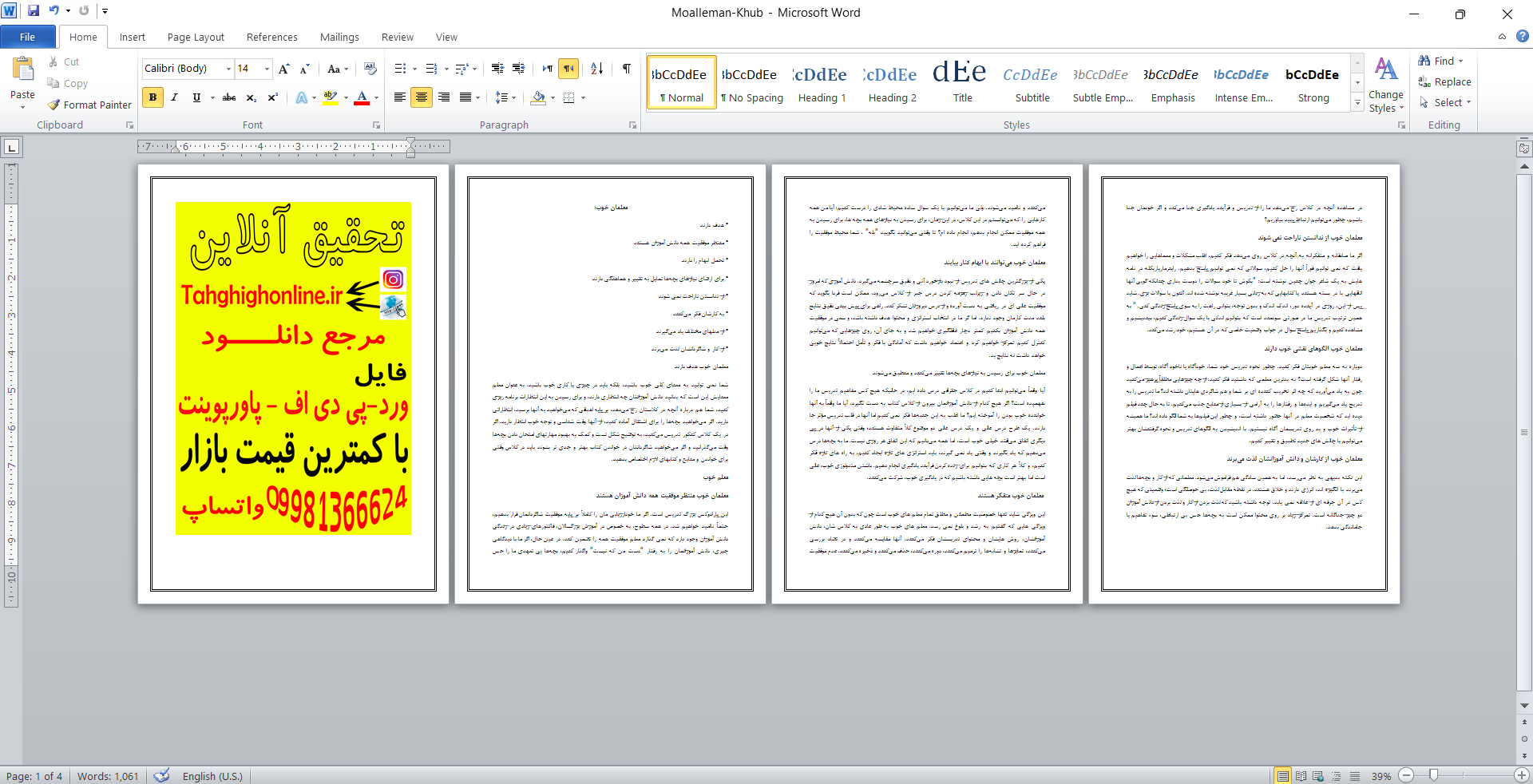1533x784 pixels.
Task: Click the Save icon in quick access toolbar
Action: click(x=34, y=11)
